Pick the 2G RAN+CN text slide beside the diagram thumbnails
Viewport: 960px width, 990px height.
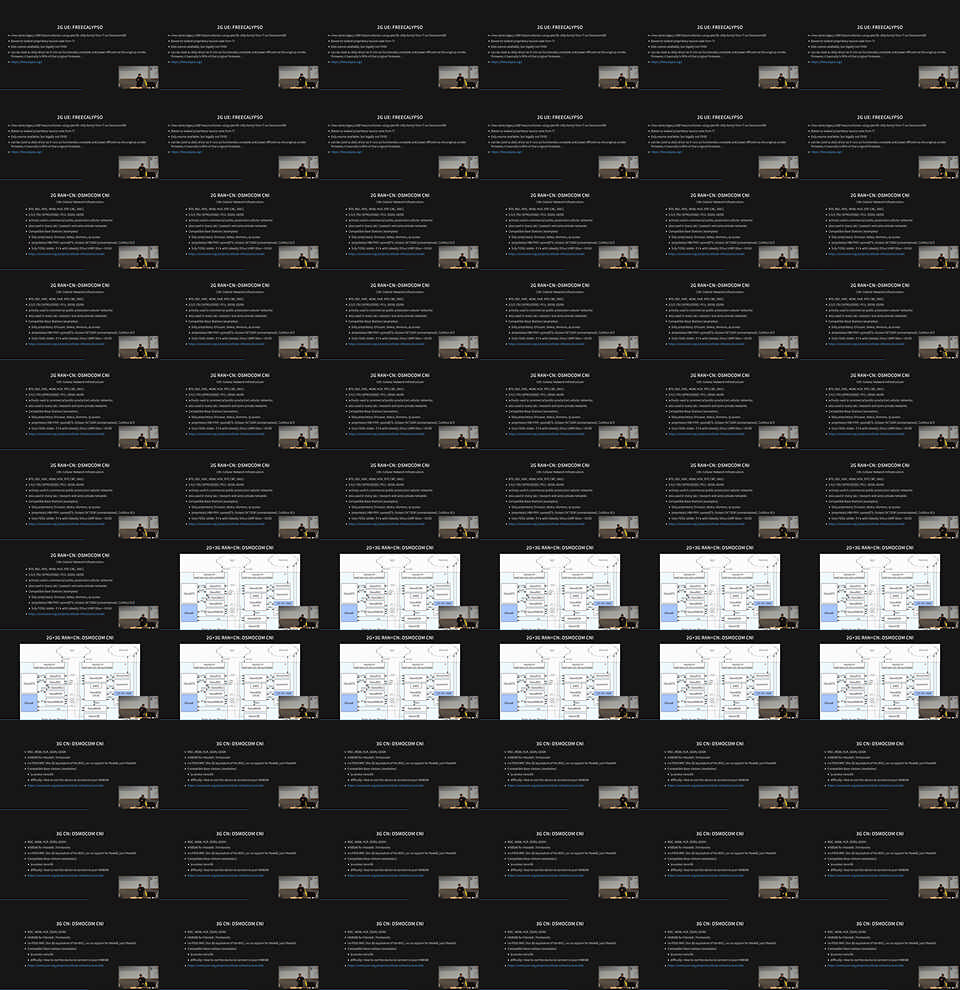[80, 585]
